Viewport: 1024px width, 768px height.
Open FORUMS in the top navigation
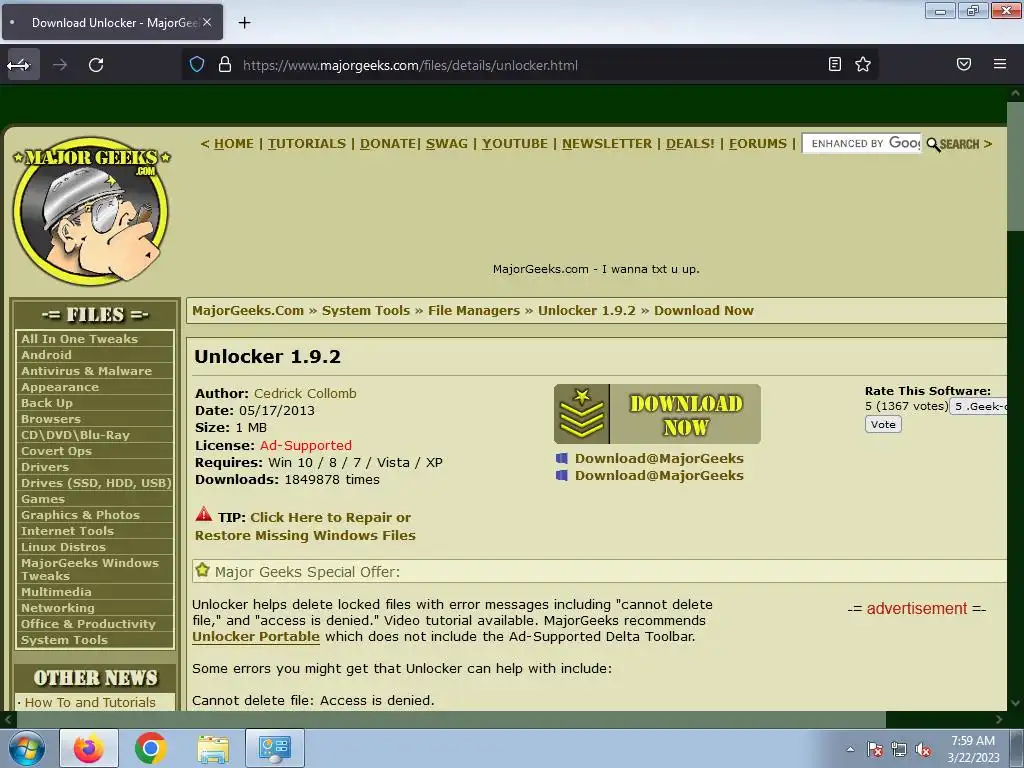758,144
